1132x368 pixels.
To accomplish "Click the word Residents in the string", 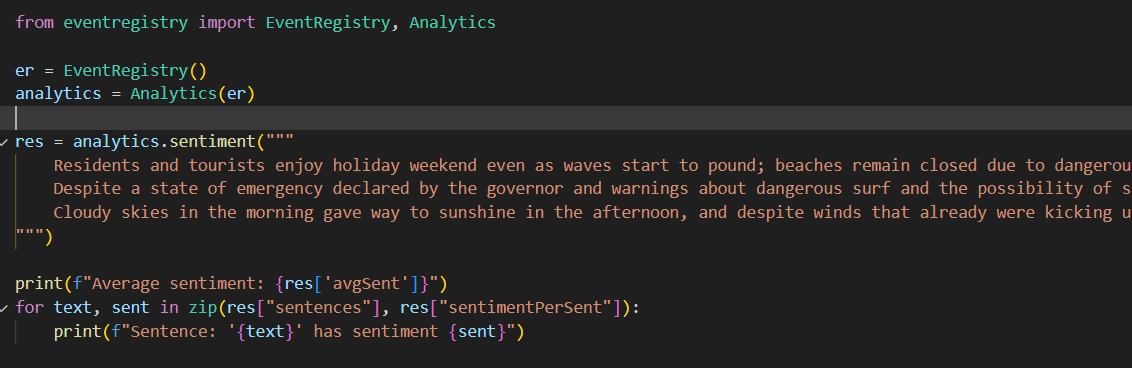I will click(x=97, y=165).
